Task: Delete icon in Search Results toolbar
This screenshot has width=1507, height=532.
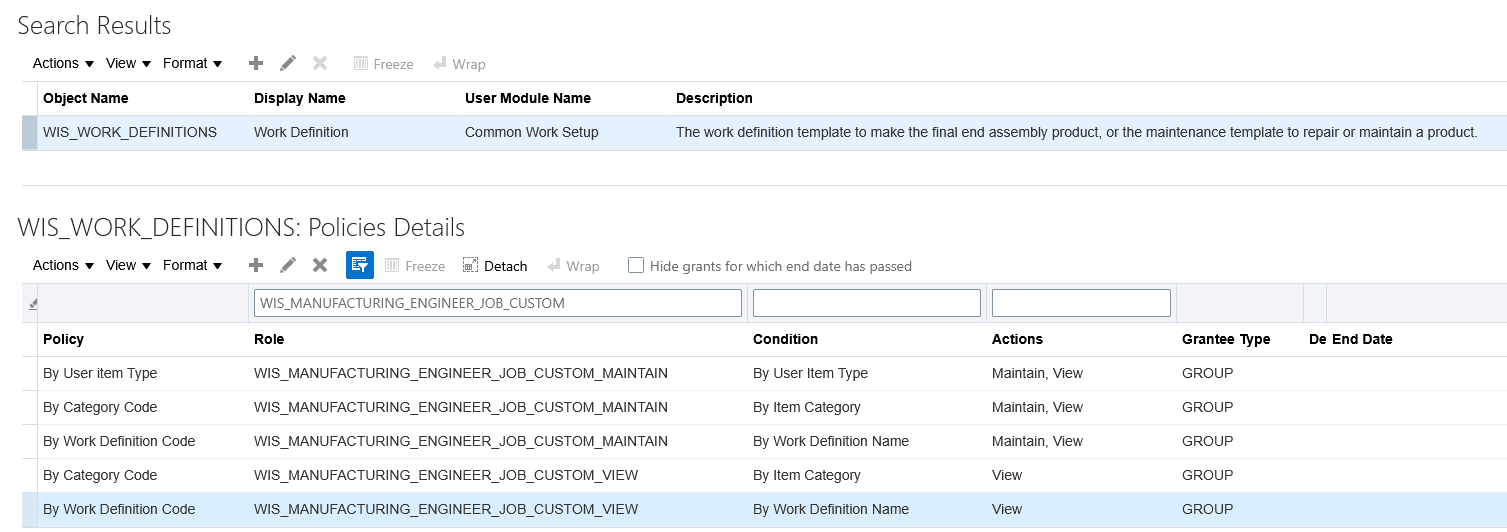Action: (320, 63)
